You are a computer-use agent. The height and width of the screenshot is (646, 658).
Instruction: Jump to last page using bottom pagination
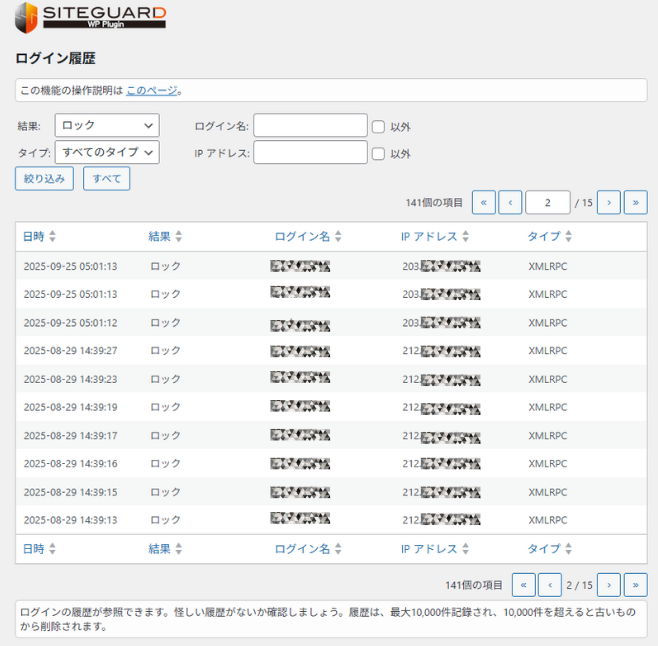(x=635, y=585)
